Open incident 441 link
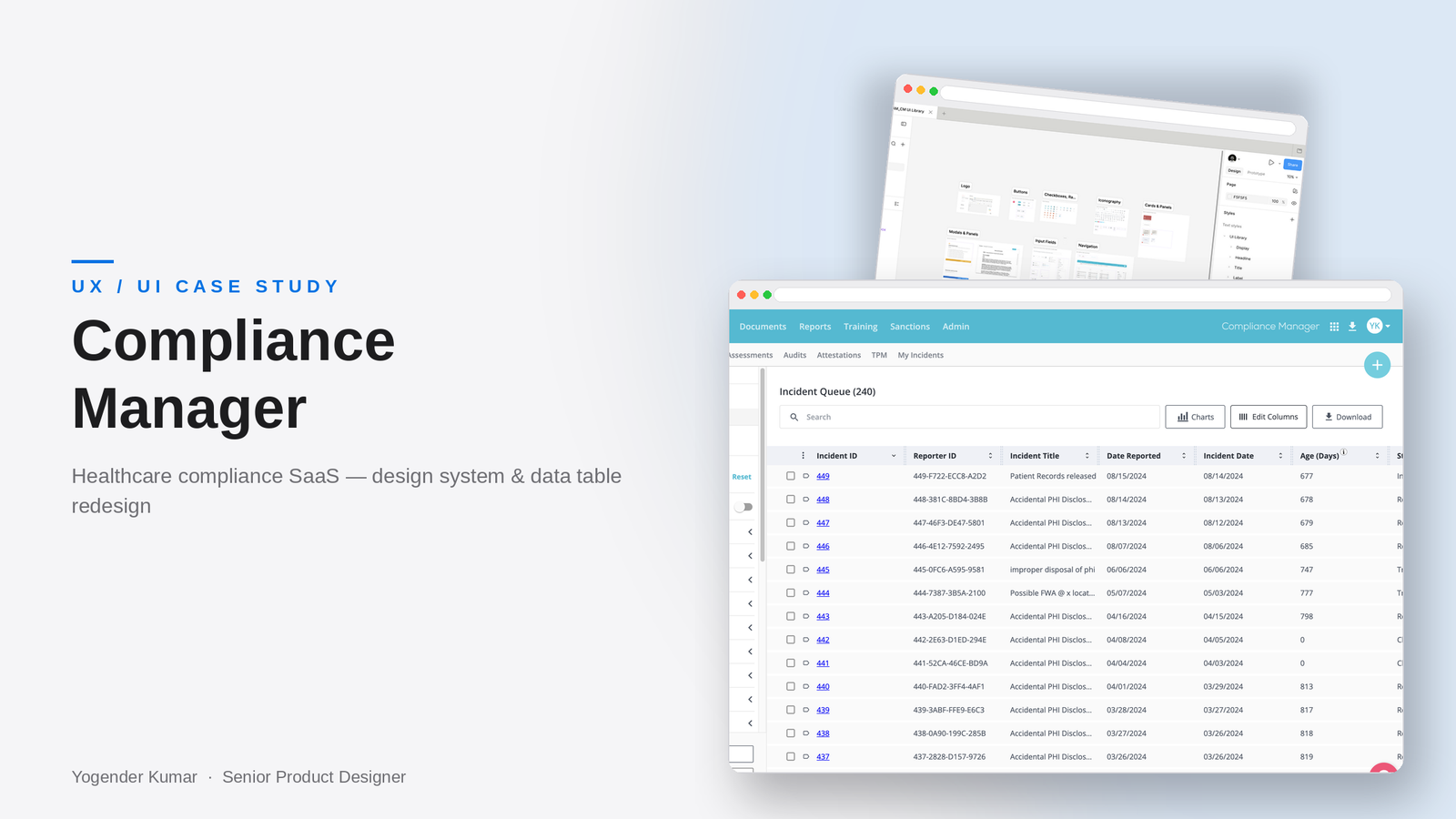The image size is (1456, 819). click(x=823, y=663)
